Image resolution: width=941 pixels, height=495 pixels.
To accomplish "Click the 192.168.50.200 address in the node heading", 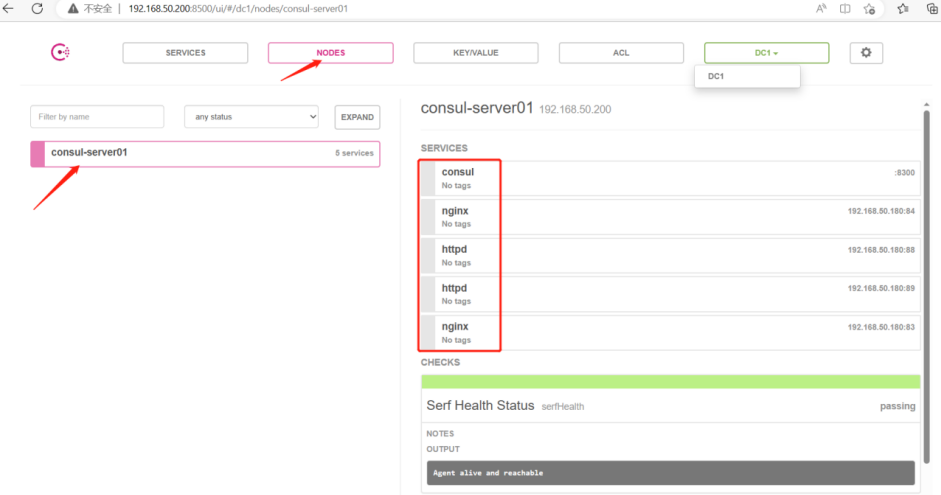I will (575, 109).
